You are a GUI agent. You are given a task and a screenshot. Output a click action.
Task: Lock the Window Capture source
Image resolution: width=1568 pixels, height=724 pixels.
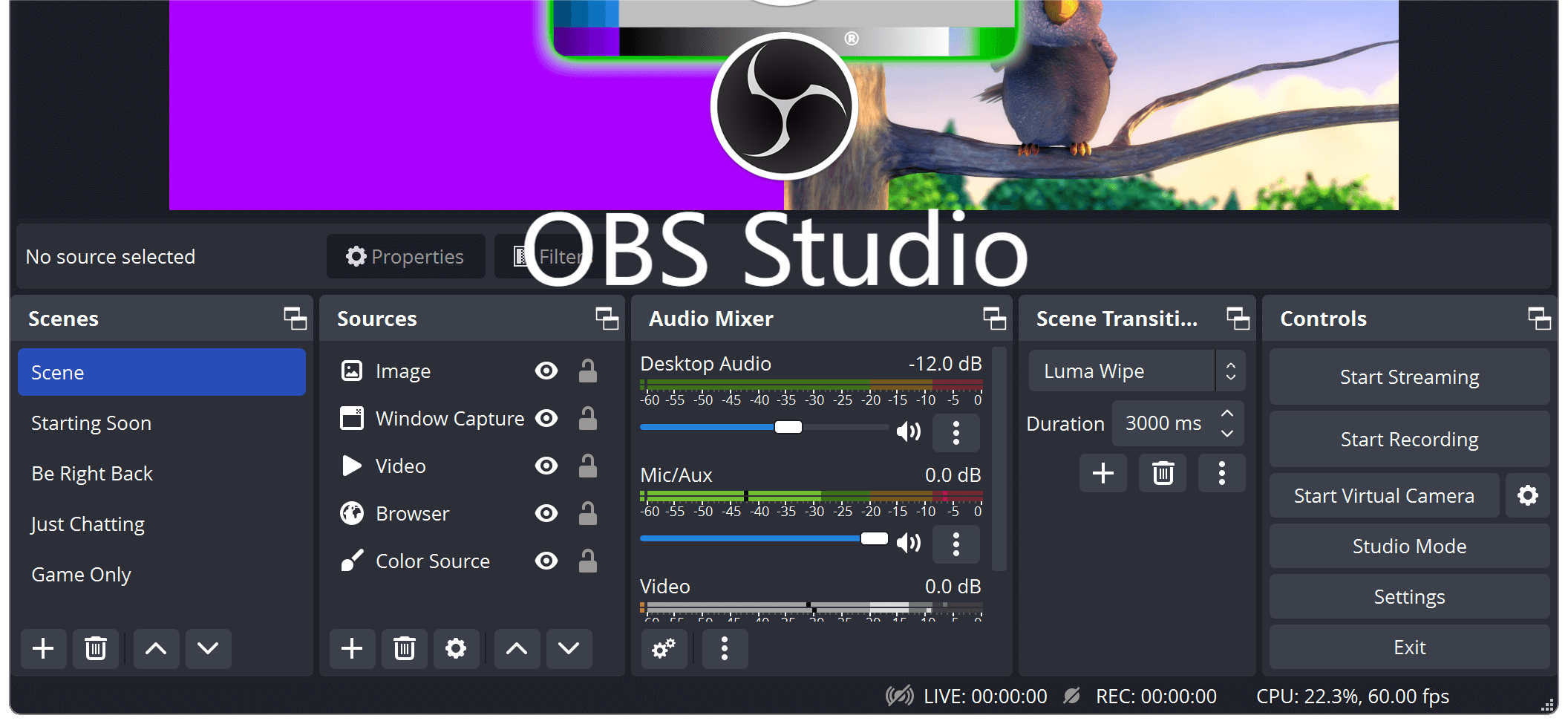(588, 418)
